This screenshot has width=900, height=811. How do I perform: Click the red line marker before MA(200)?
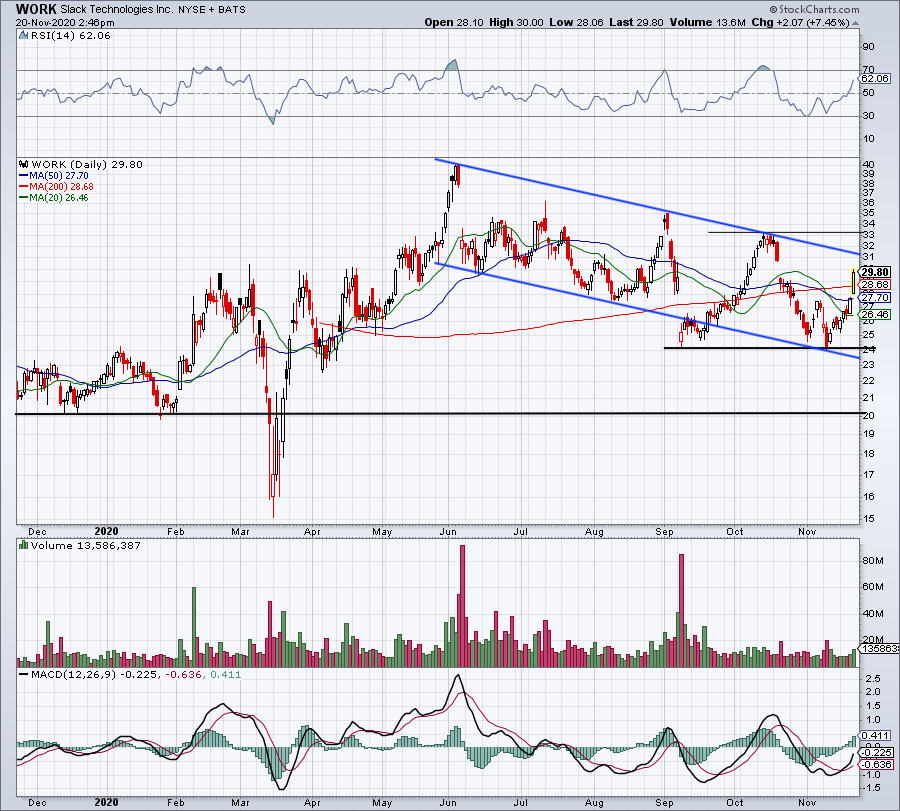(x=24, y=187)
